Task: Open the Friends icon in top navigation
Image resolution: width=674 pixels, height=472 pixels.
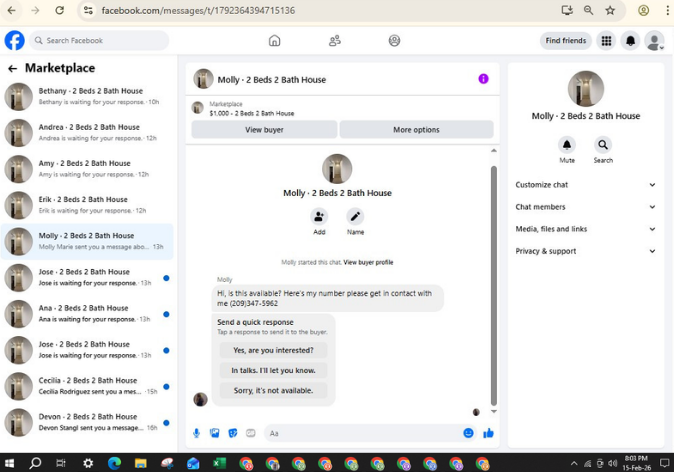Action: (334, 40)
